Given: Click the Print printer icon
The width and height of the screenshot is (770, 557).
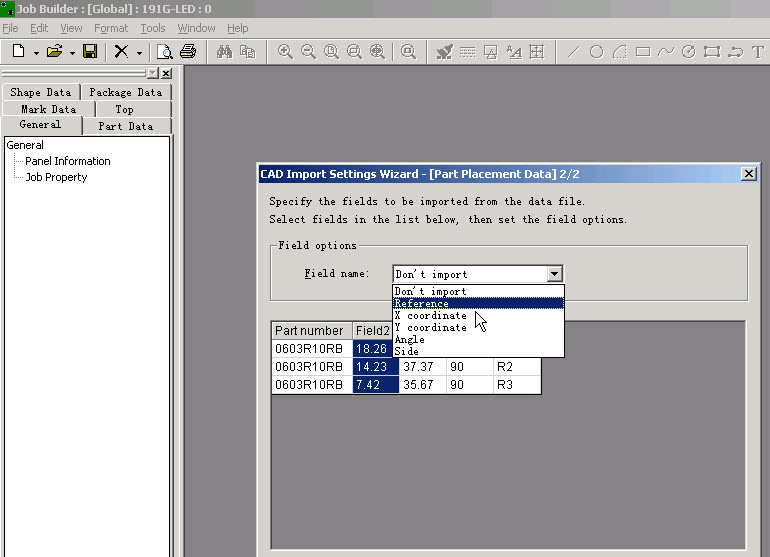Looking at the screenshot, I should (188, 51).
